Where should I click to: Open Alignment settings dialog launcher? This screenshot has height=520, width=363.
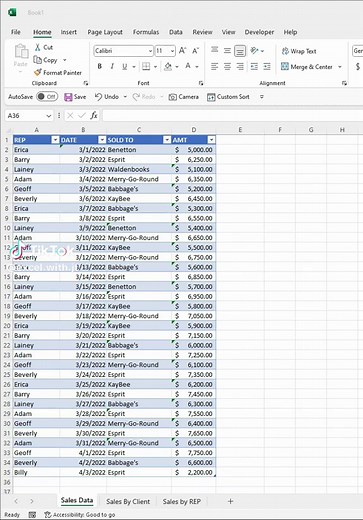(x=344, y=83)
